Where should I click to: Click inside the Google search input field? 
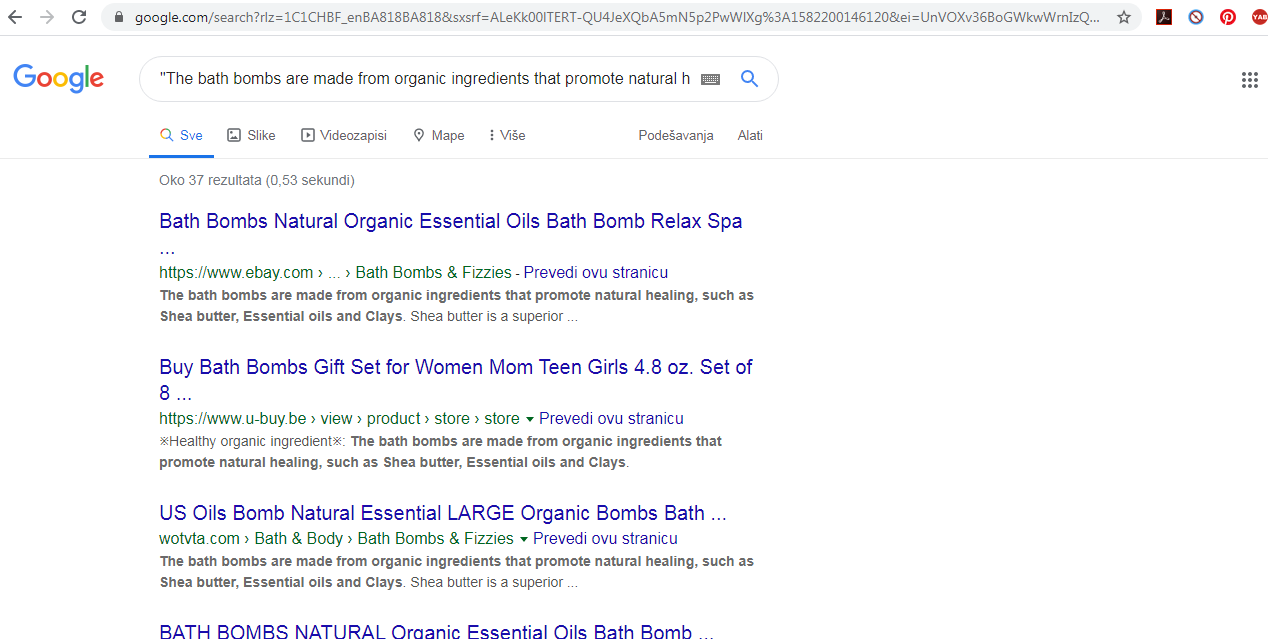coord(424,79)
